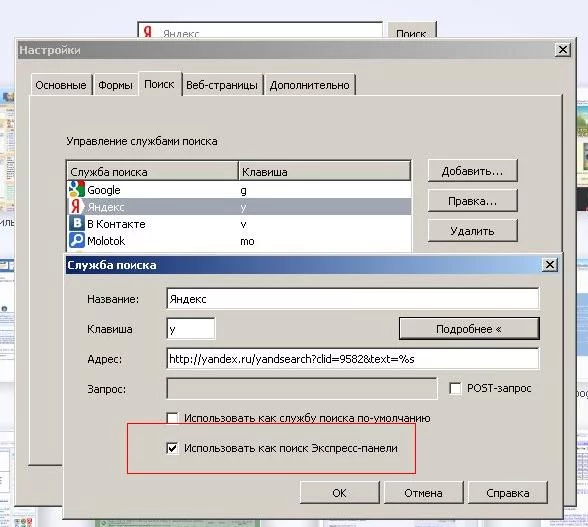Click the Адрес URL input field
This screenshot has width=588, height=527.
click(352, 359)
